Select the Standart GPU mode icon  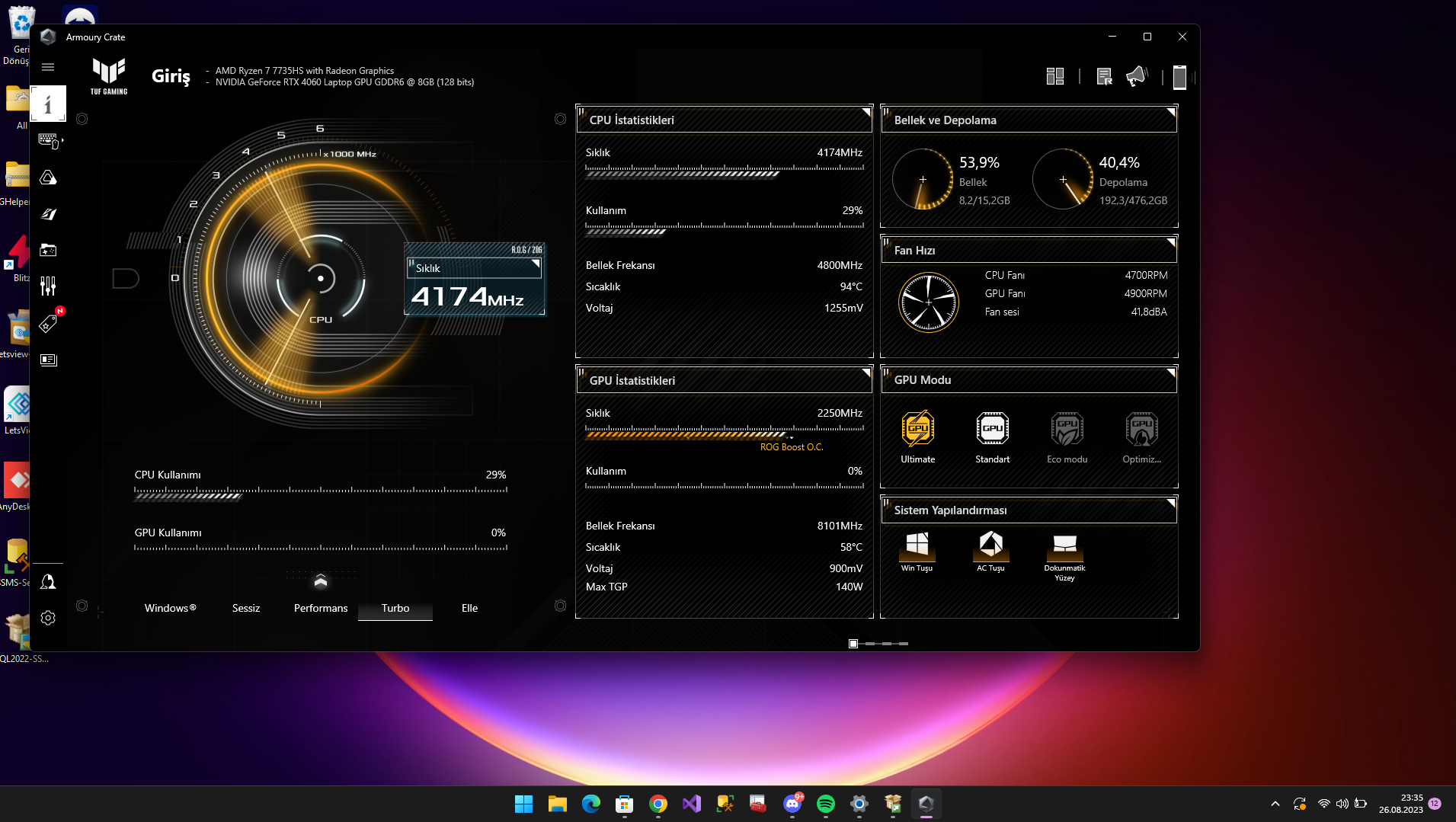coord(993,429)
